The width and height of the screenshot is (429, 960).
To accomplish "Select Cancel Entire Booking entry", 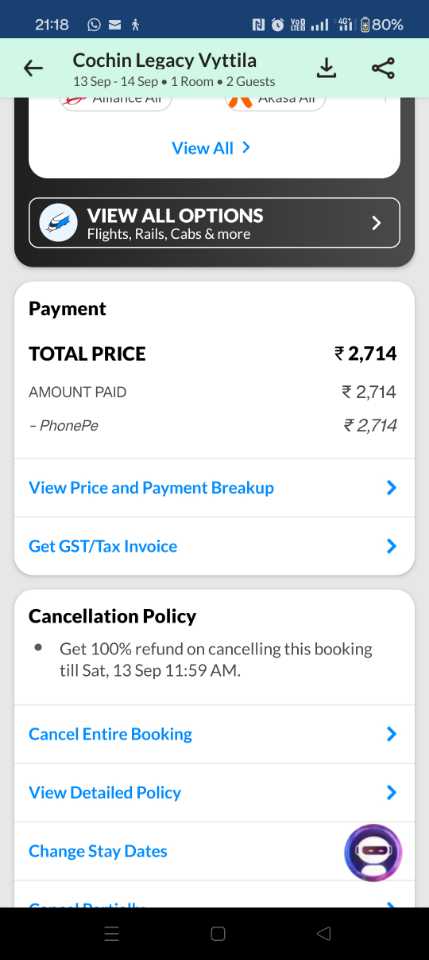I will [x=214, y=734].
